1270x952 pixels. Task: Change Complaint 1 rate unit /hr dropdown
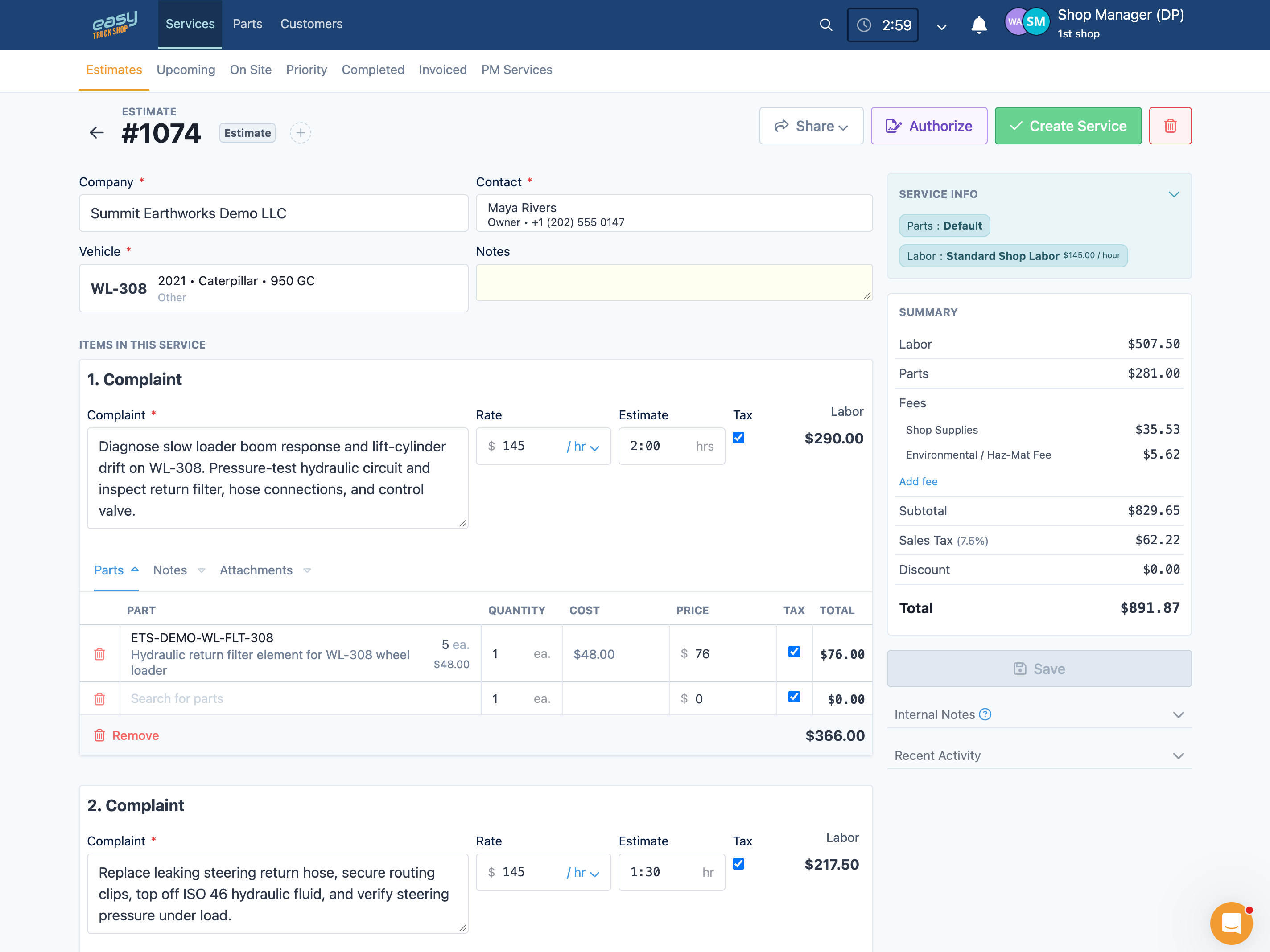(x=583, y=447)
